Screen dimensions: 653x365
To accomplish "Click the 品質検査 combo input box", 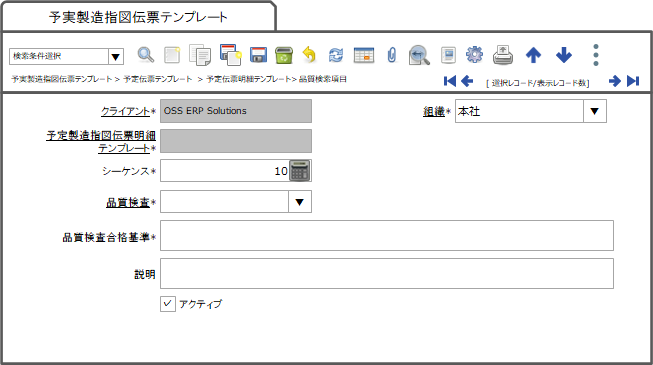I will click(224, 202).
